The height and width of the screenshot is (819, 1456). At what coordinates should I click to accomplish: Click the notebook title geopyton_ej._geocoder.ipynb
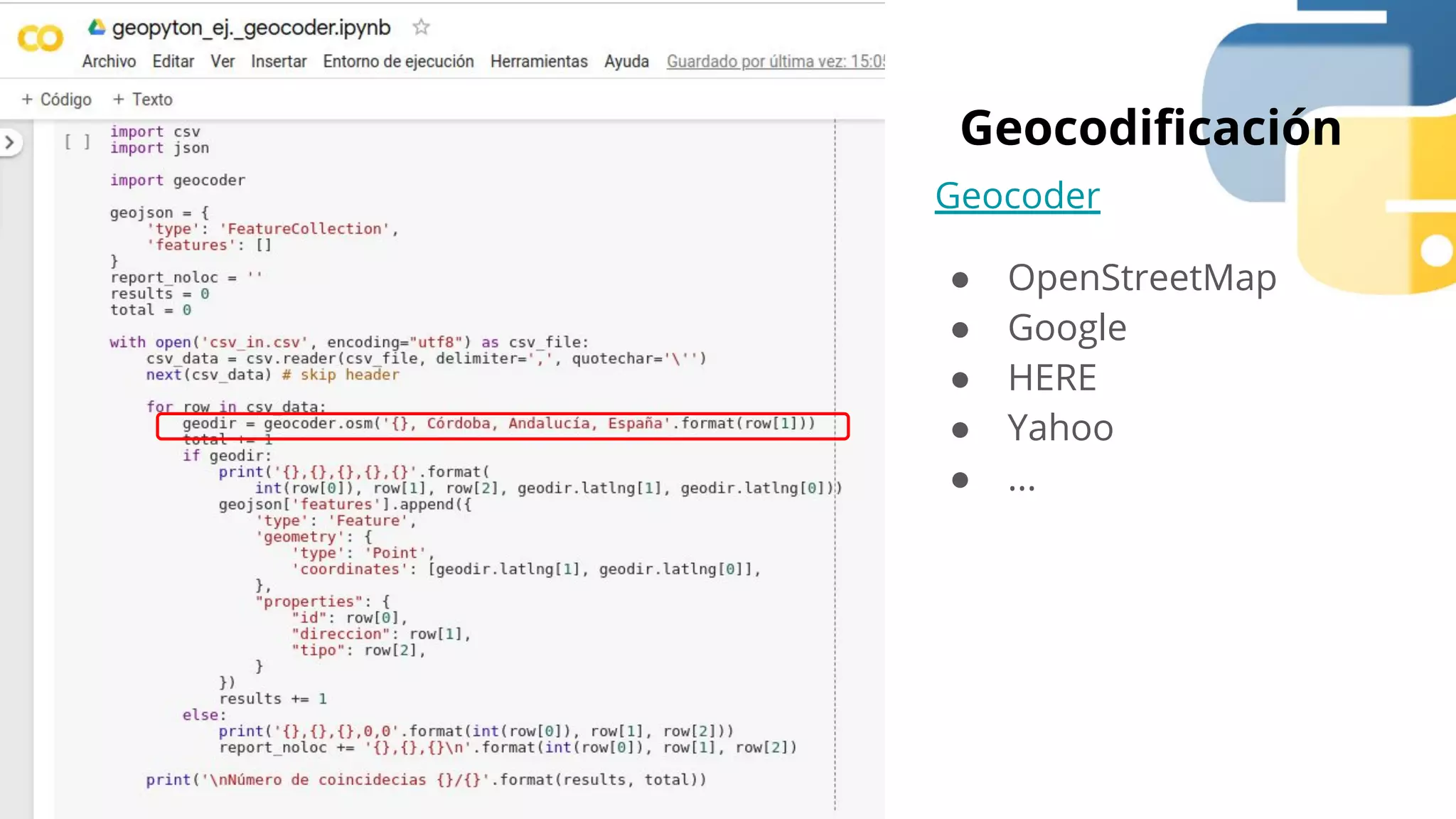[x=251, y=28]
